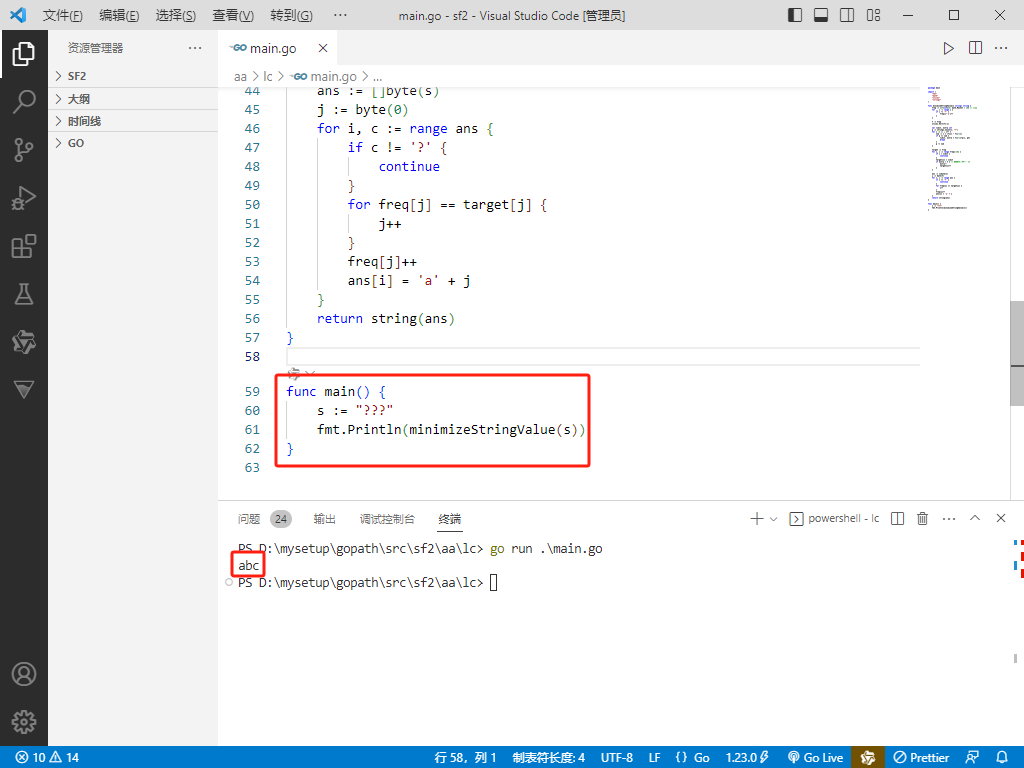Image resolution: width=1024 pixels, height=768 pixels.
Task: Change tab size setting in status bar
Action: 549,758
